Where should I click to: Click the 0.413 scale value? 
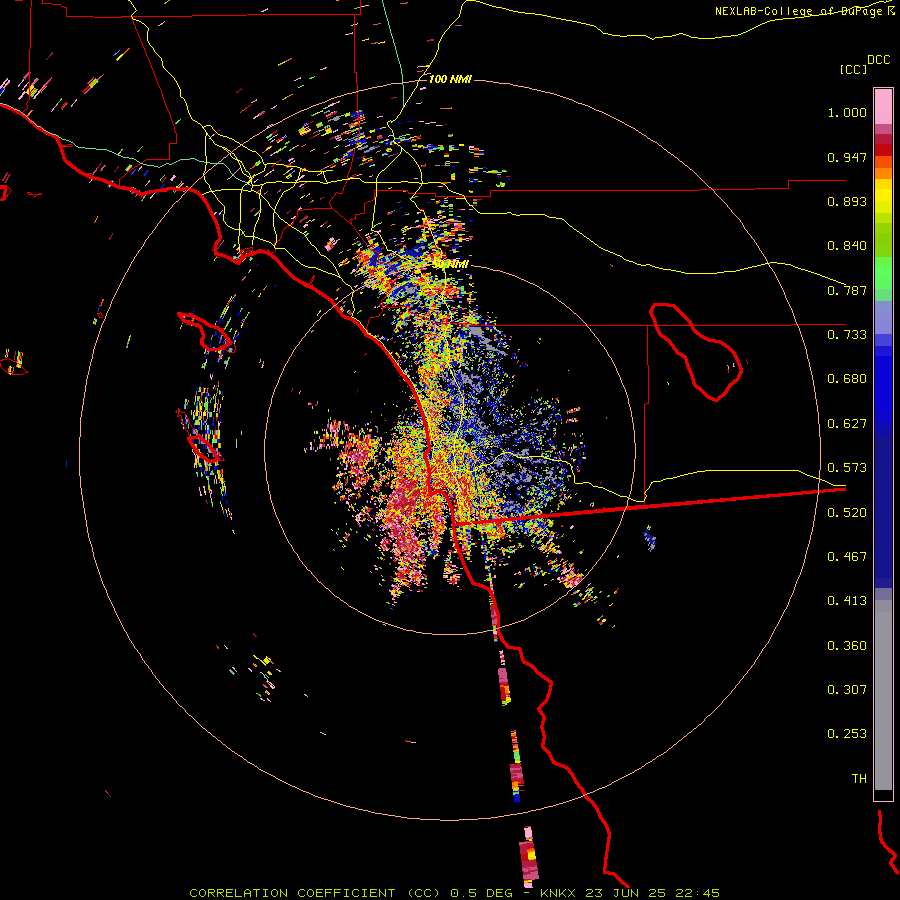[847, 601]
